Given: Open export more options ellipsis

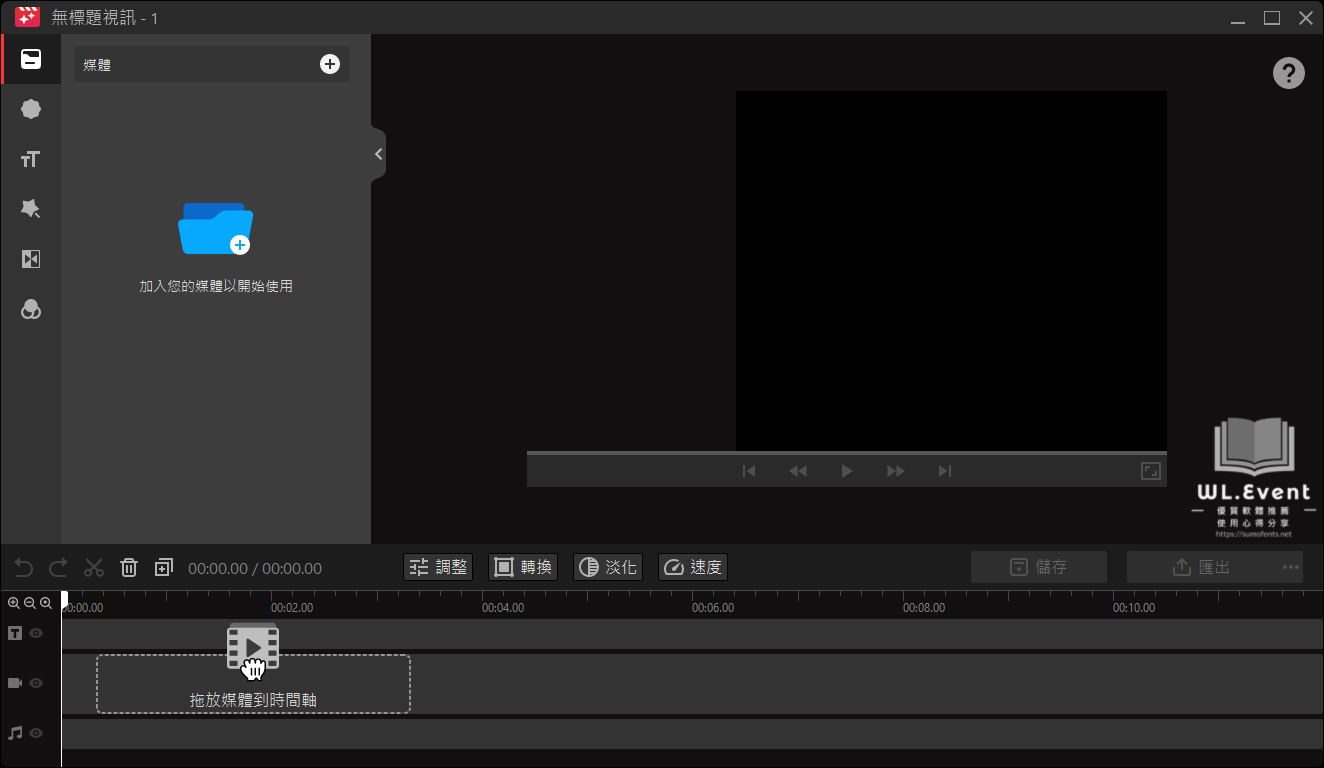Looking at the screenshot, I should pos(1290,567).
